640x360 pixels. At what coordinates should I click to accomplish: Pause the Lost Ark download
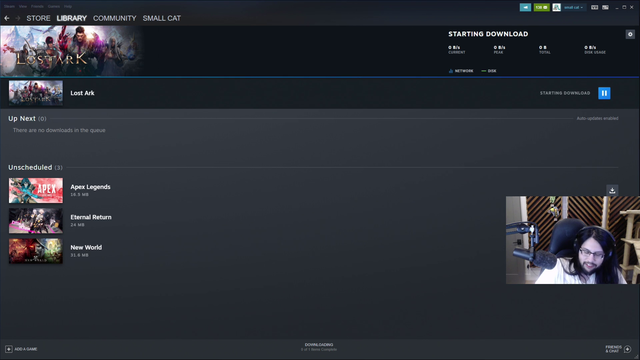(x=604, y=93)
